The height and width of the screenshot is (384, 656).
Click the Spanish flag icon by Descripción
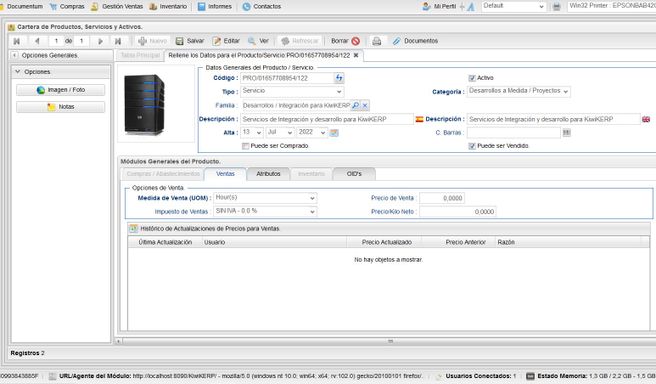[x=419, y=119]
